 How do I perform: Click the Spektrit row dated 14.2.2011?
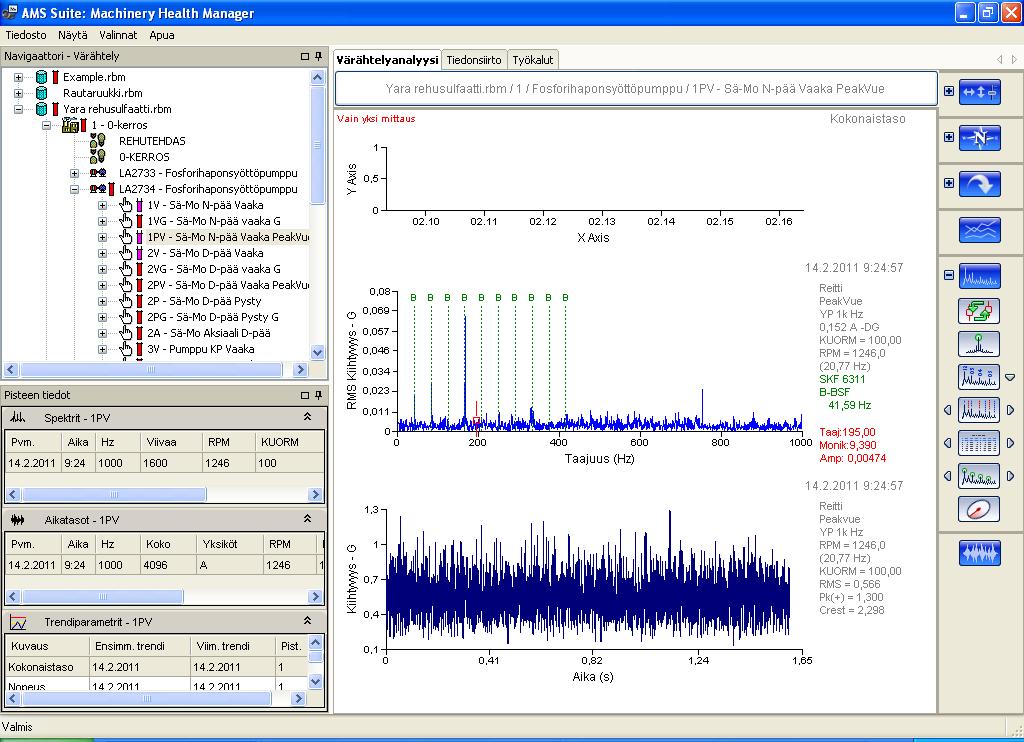165,463
